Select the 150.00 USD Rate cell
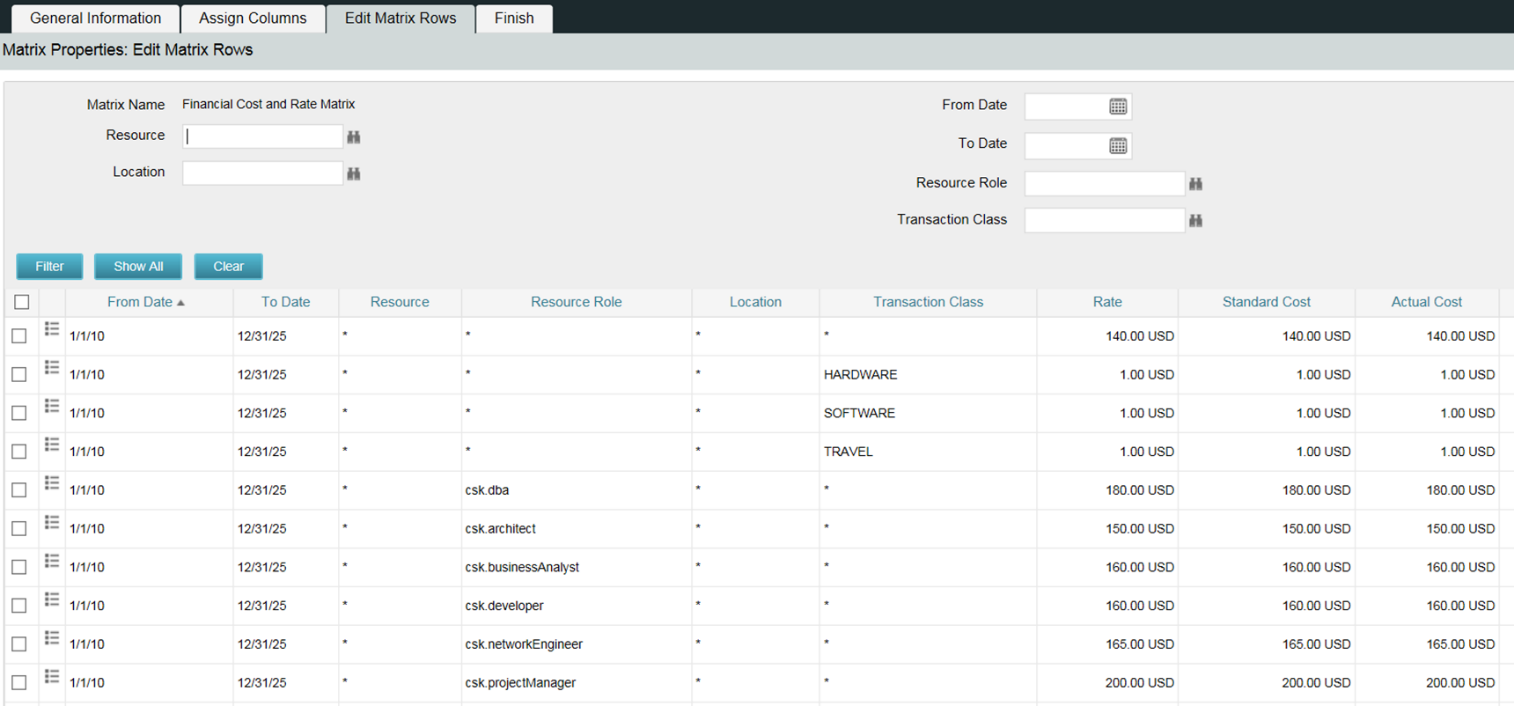The image size is (1514, 706). coord(1107,529)
